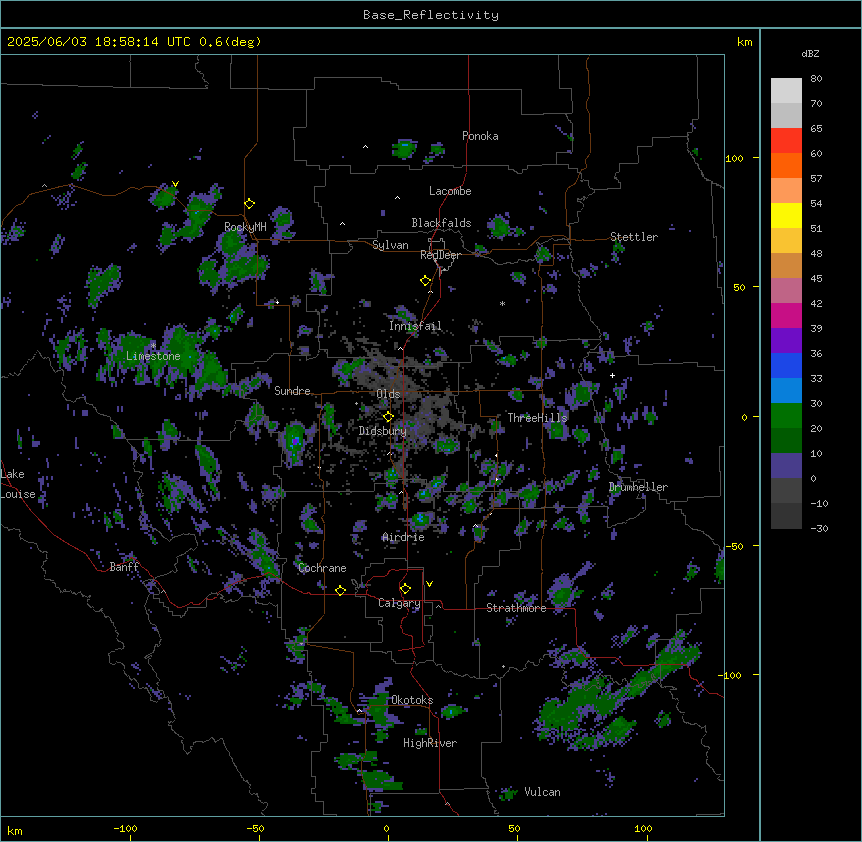Screen dimensions: 862x842
Task: Pick the magenta 39-42 dBZ legend swatch
Action: pyautogui.click(x=786, y=315)
